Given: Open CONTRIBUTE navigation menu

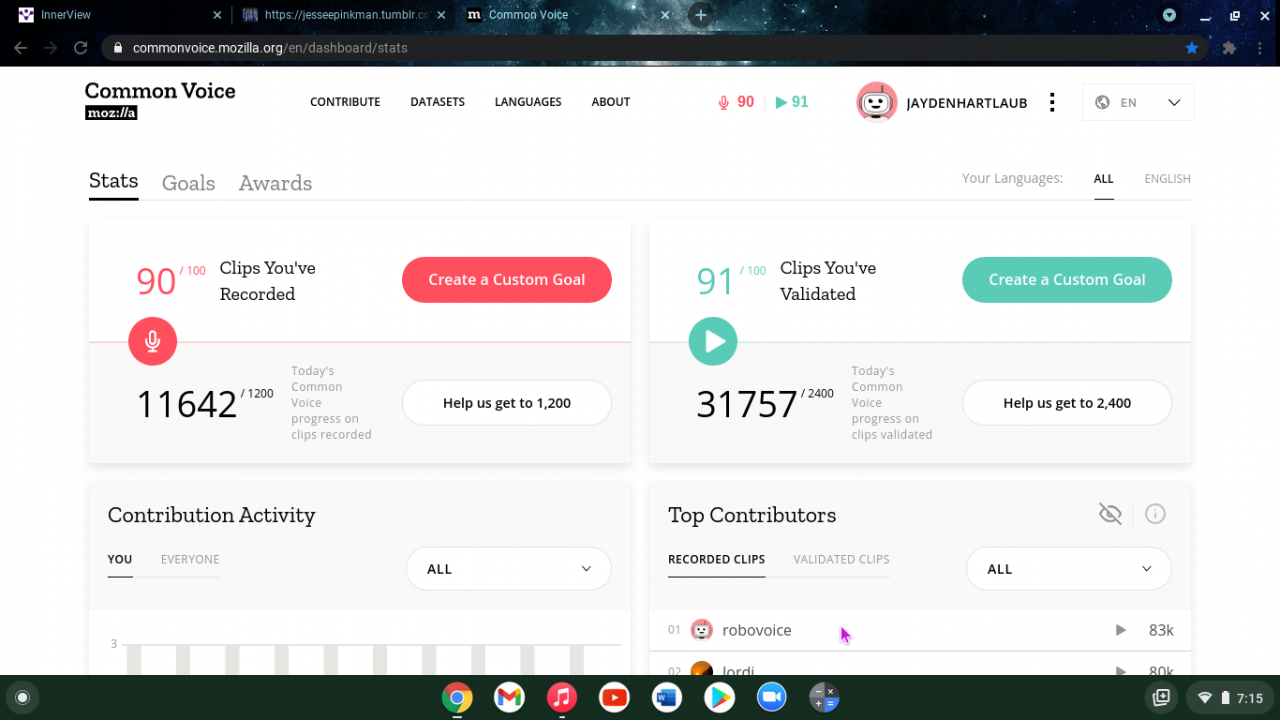Looking at the screenshot, I should [x=345, y=102].
